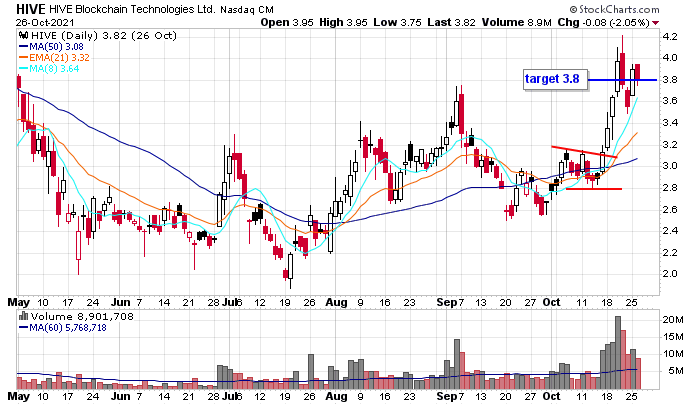700x405 pixels.
Task: Click the StockCharts.com watermark text
Action: coord(614,9)
